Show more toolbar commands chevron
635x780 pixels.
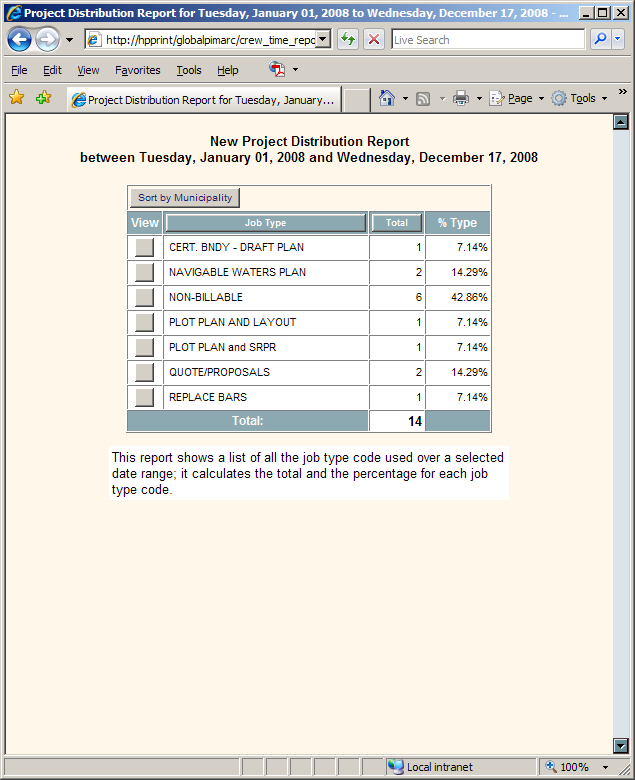pos(622,92)
